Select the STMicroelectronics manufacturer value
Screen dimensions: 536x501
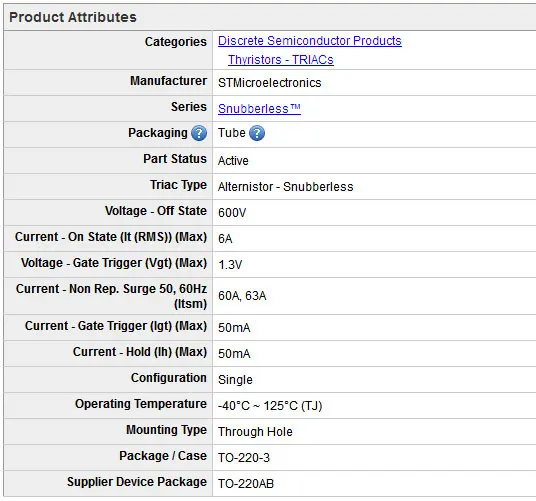click(x=270, y=83)
